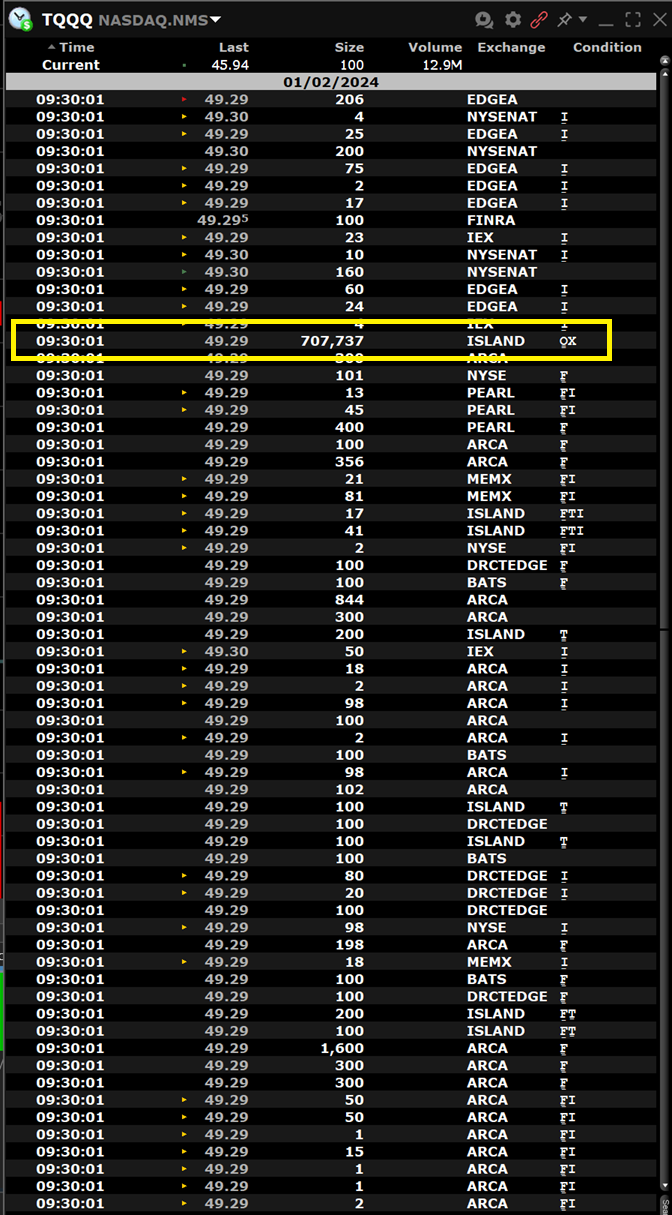This screenshot has height=1215, width=672.
Task: Select the size 844 ARCA trade
Action: [x=331, y=600]
